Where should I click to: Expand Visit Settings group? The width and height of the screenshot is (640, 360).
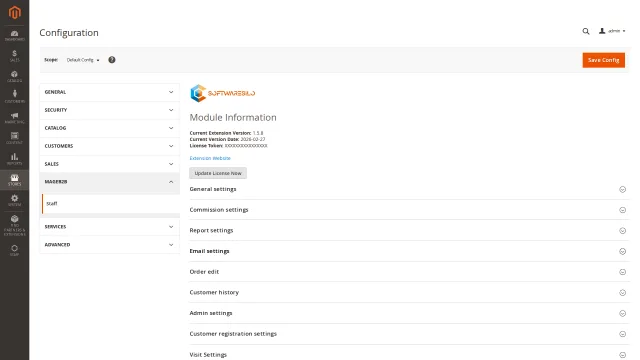[409, 355]
